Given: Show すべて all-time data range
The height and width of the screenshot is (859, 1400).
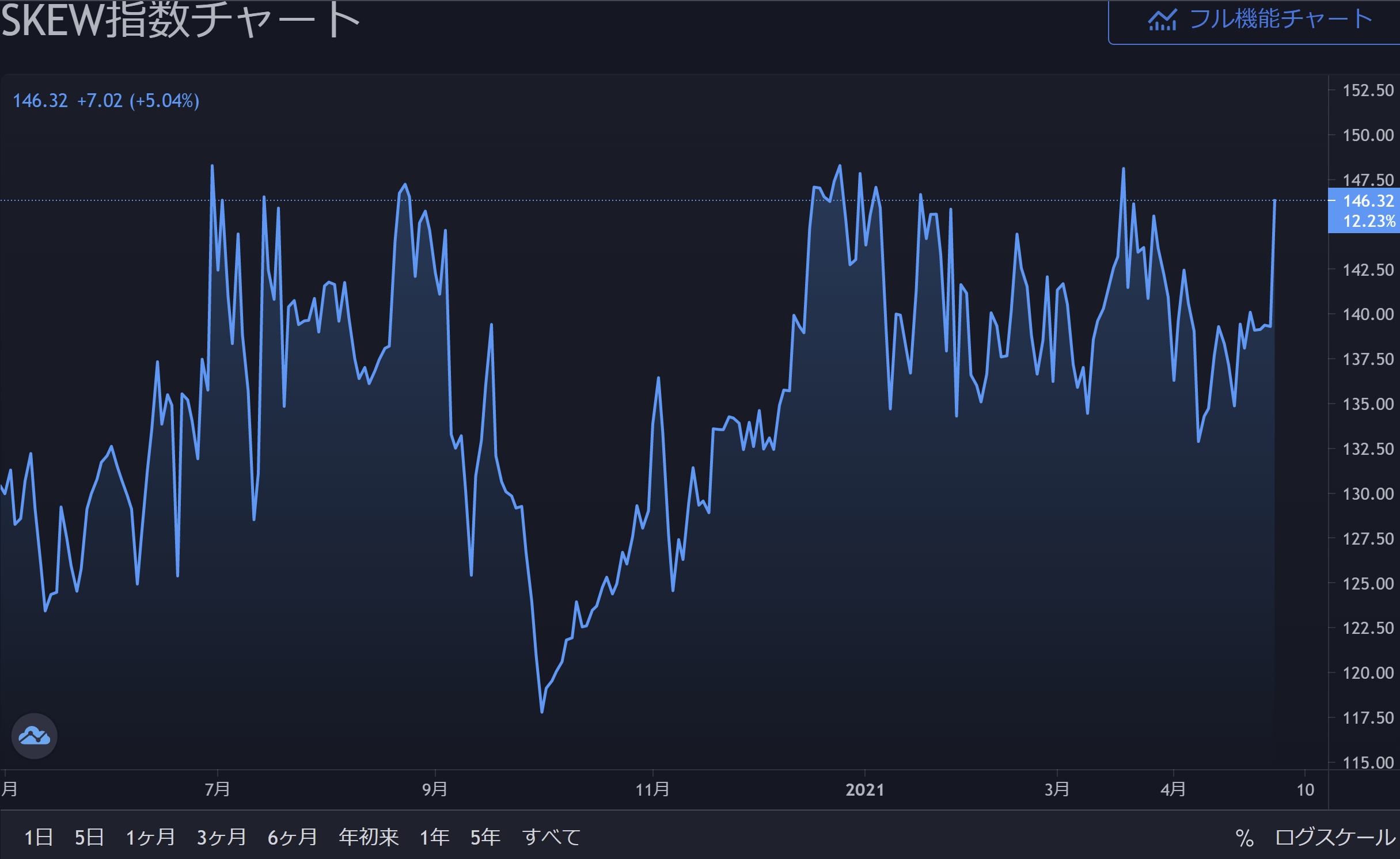Looking at the screenshot, I should (551, 837).
